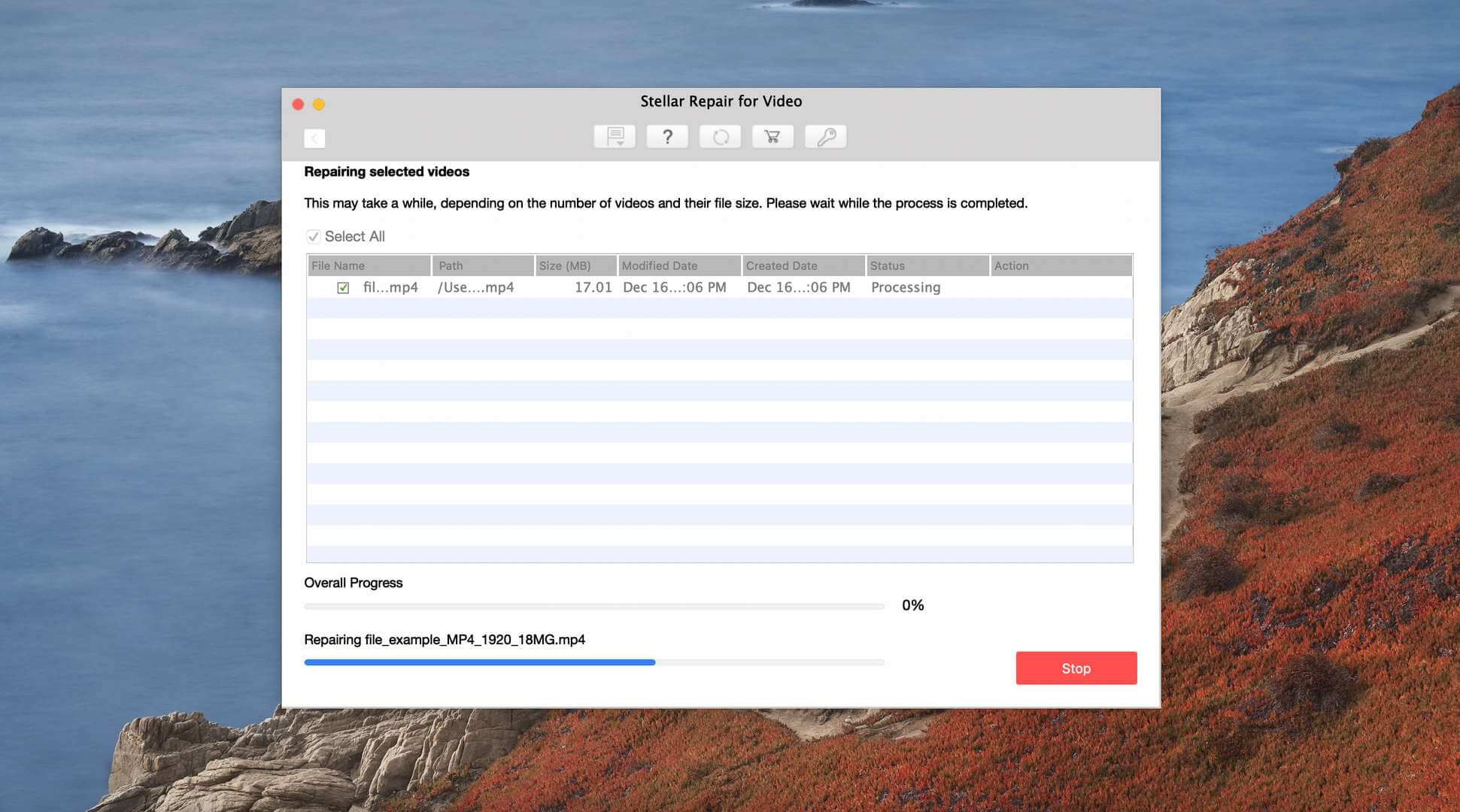
Task: Click the Overall Progress bar
Action: [594, 606]
